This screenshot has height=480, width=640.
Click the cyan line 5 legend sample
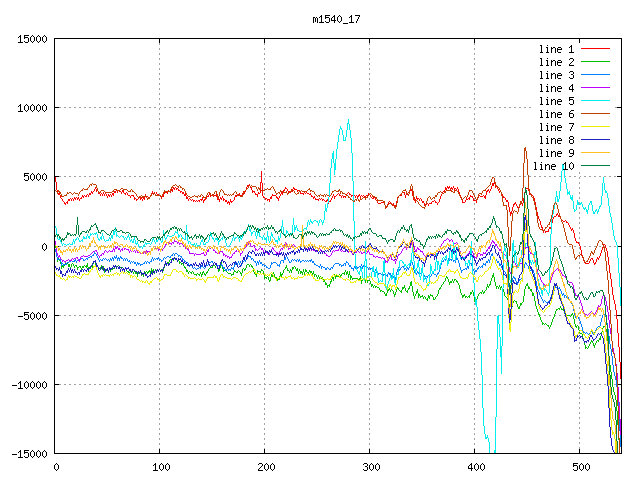click(595, 101)
